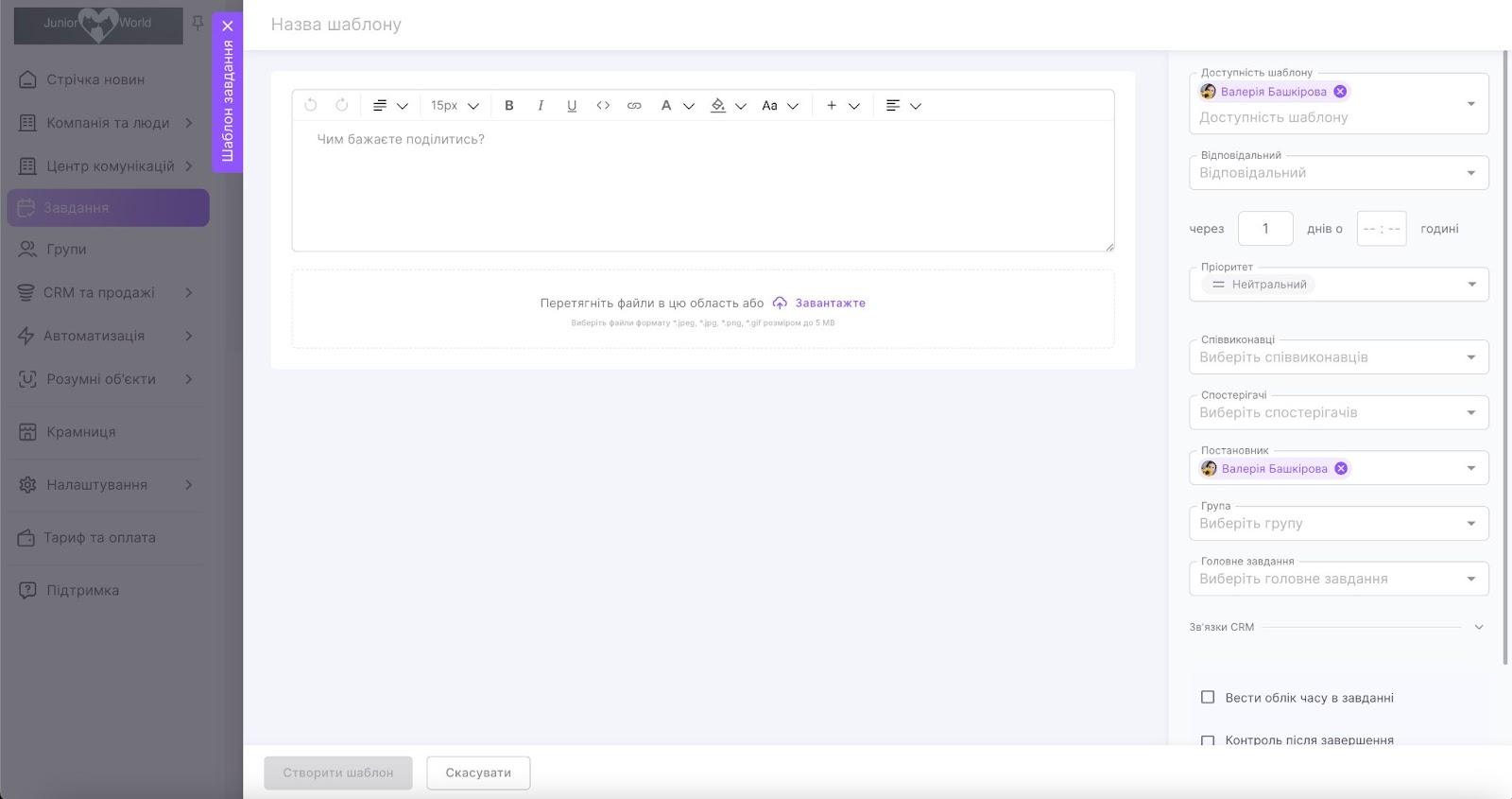1512x799 pixels.
Task: Click the Налаштування gear icon
Action: [x=28, y=485]
